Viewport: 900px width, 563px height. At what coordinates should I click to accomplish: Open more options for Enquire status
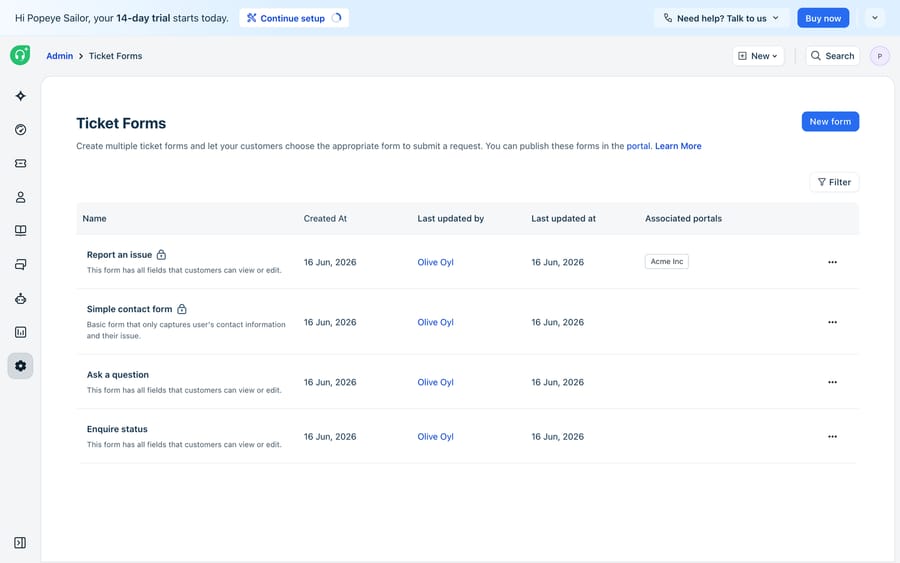point(832,437)
